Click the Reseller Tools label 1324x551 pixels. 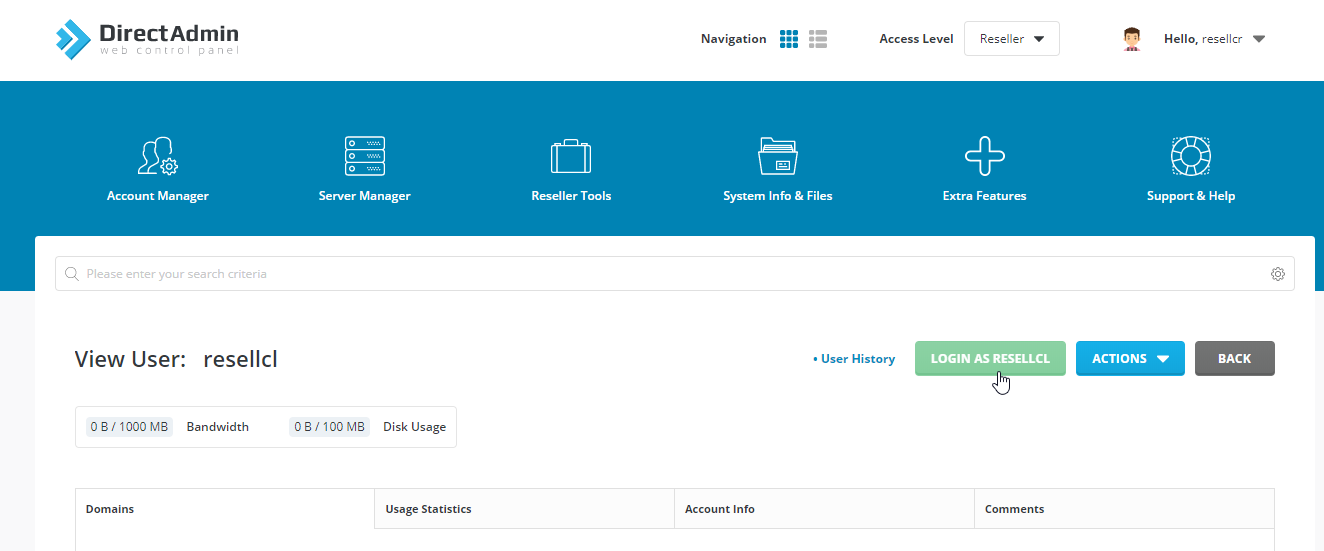tap(571, 196)
